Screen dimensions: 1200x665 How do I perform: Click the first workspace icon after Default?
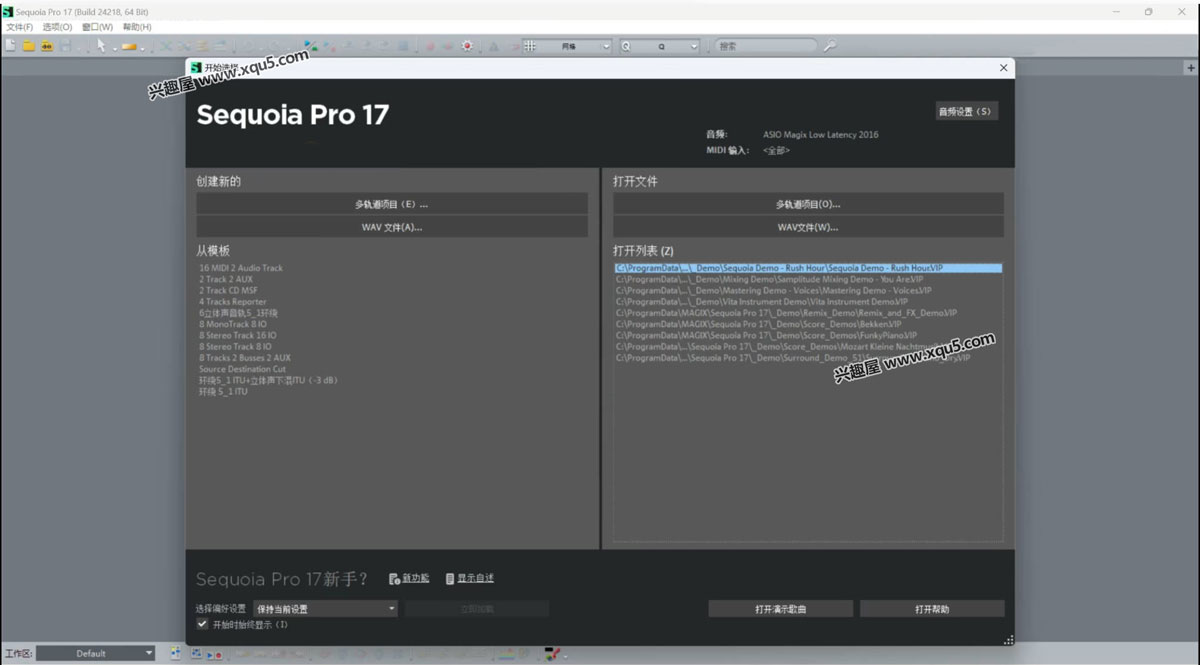(175, 653)
